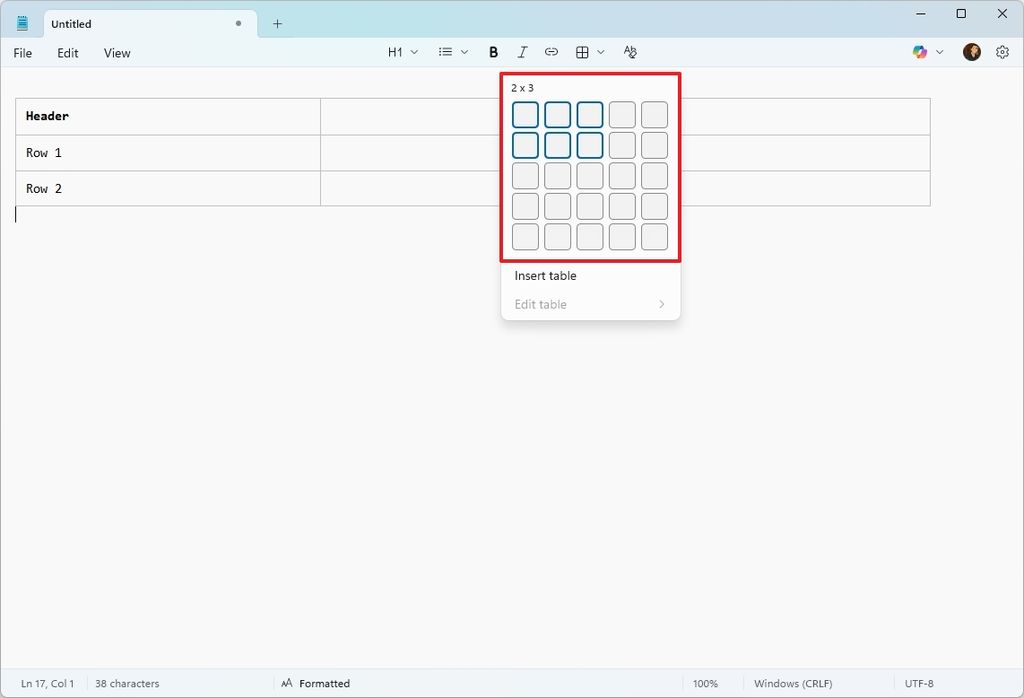Click the table icon in the toolbar
This screenshot has height=698, width=1024.
(583, 51)
